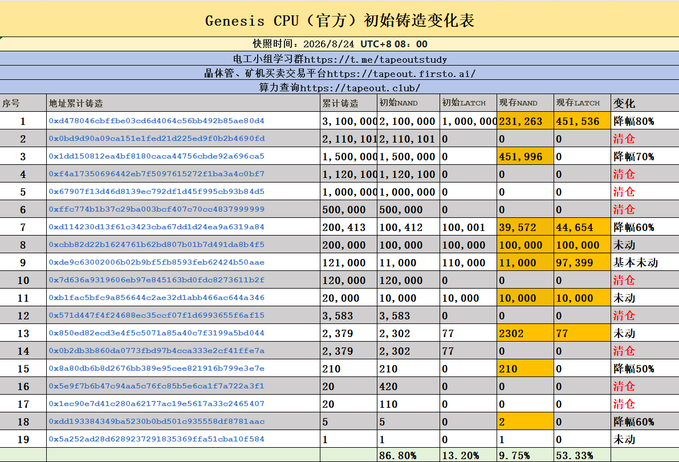Open address link starting 0x5e9f7b6b47c94aa5
This screenshot has width=679, height=462.
[156, 386]
